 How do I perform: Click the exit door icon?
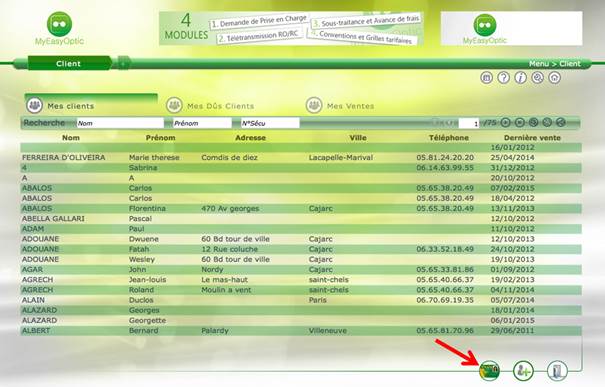tap(557, 371)
